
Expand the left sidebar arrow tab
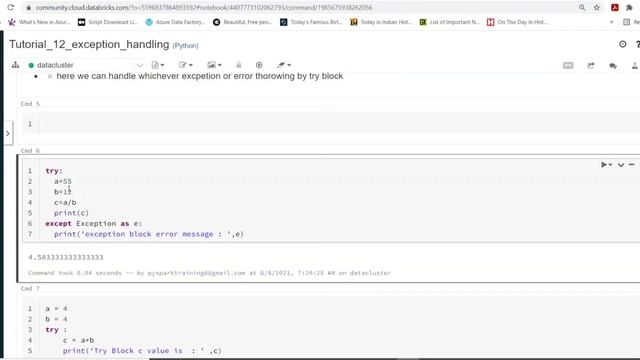click(x=8, y=133)
